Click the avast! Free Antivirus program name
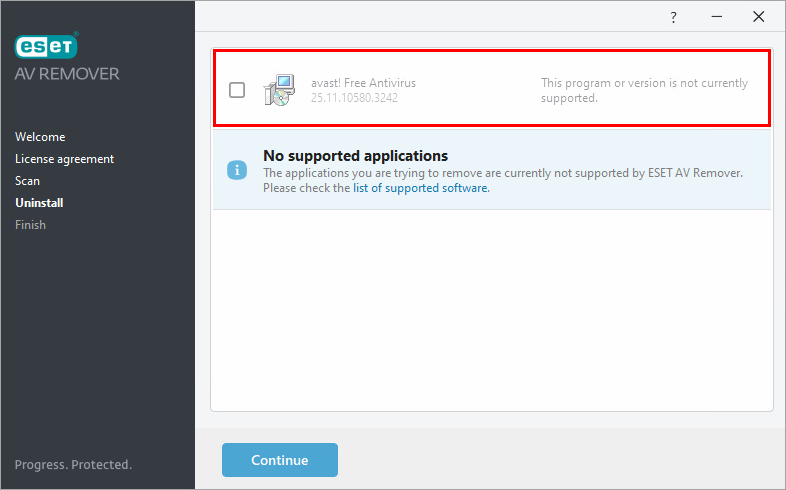Image resolution: width=786 pixels, height=490 pixels. click(363, 83)
